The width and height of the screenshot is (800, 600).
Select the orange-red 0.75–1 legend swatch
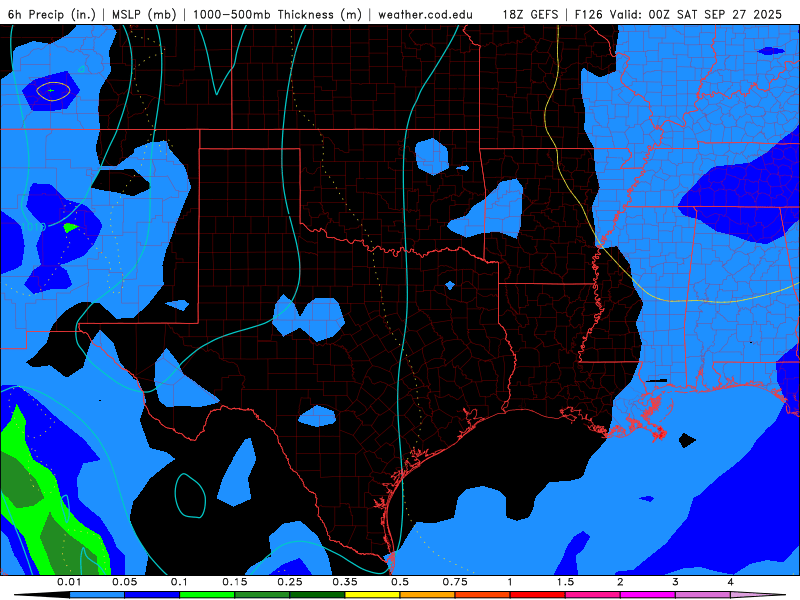[x=483, y=595]
